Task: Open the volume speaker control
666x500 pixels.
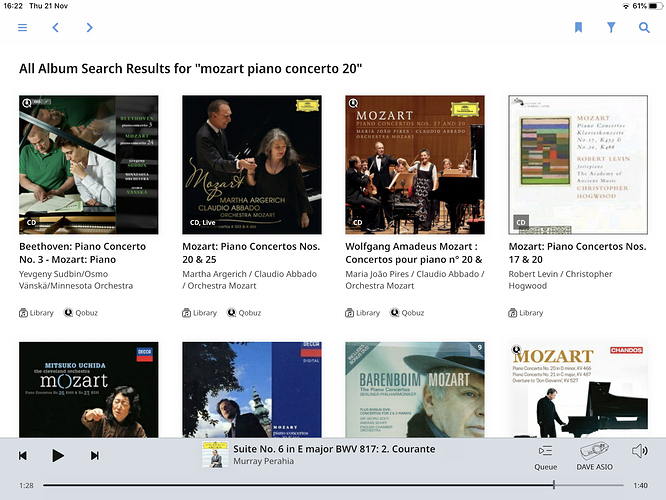Action: point(640,451)
